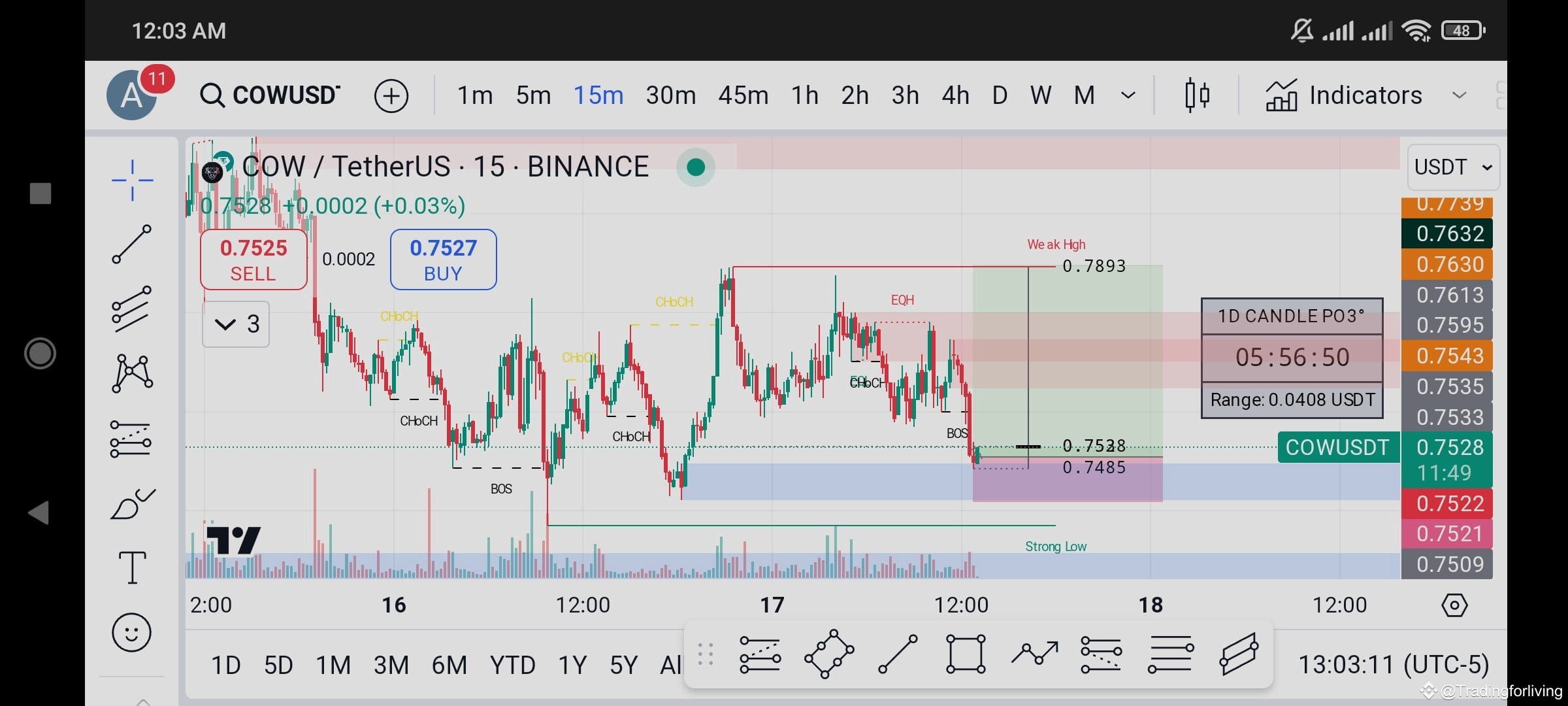This screenshot has width=1568, height=706.
Task: Expand the extra timeframes chevron
Action: coord(1128,95)
